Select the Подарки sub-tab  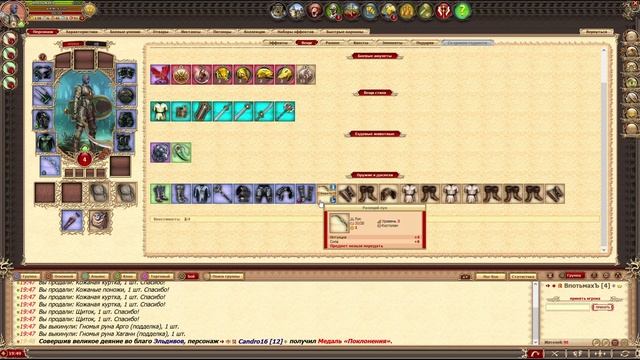coord(424,42)
